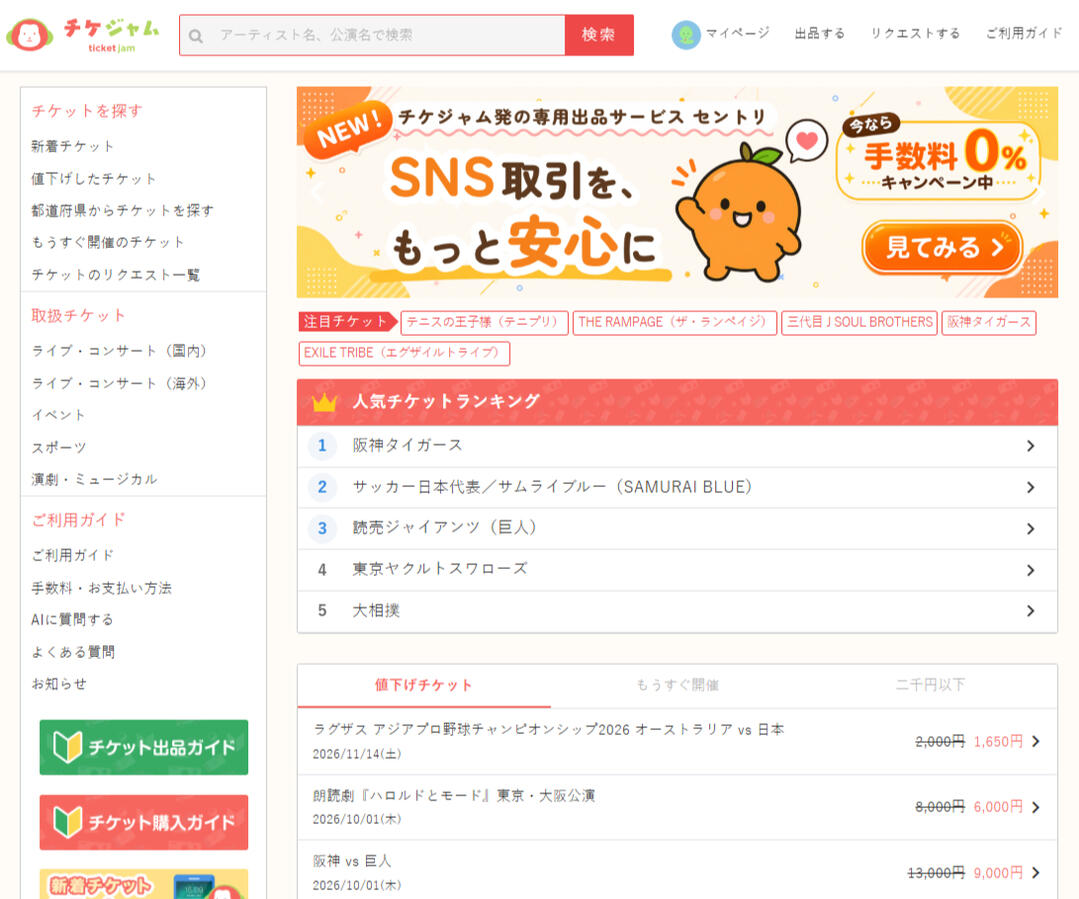Open the チケット購入ガイド red button

click(144, 823)
